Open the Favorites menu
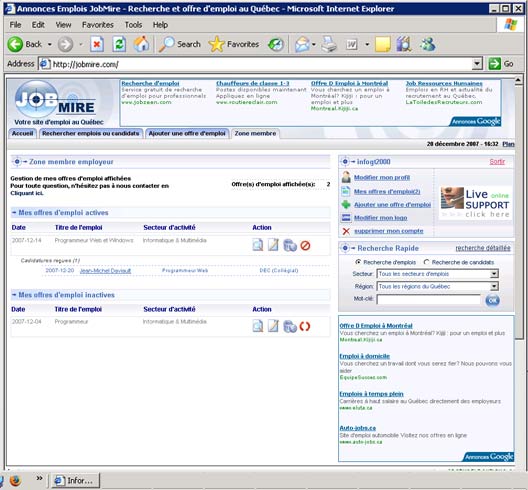The image size is (528, 490). pyautogui.click(x=98, y=25)
